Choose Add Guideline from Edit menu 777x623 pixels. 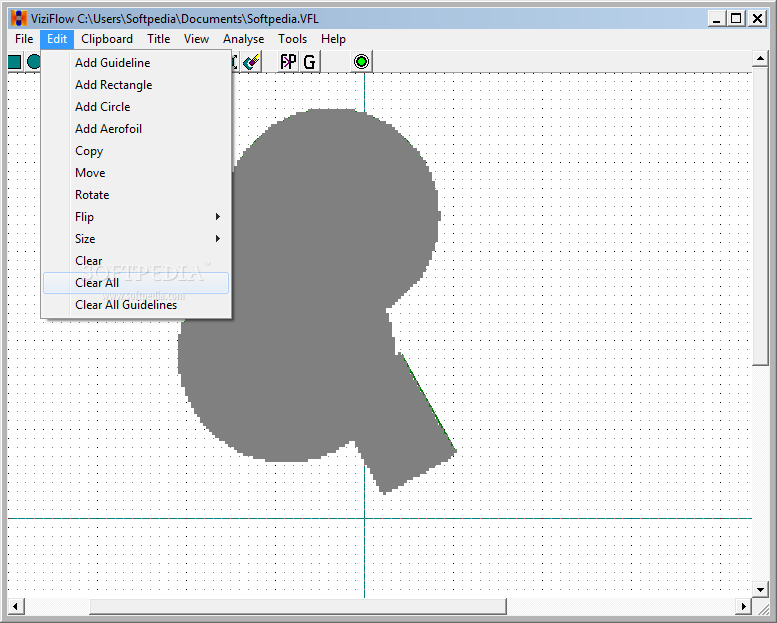(x=136, y=63)
